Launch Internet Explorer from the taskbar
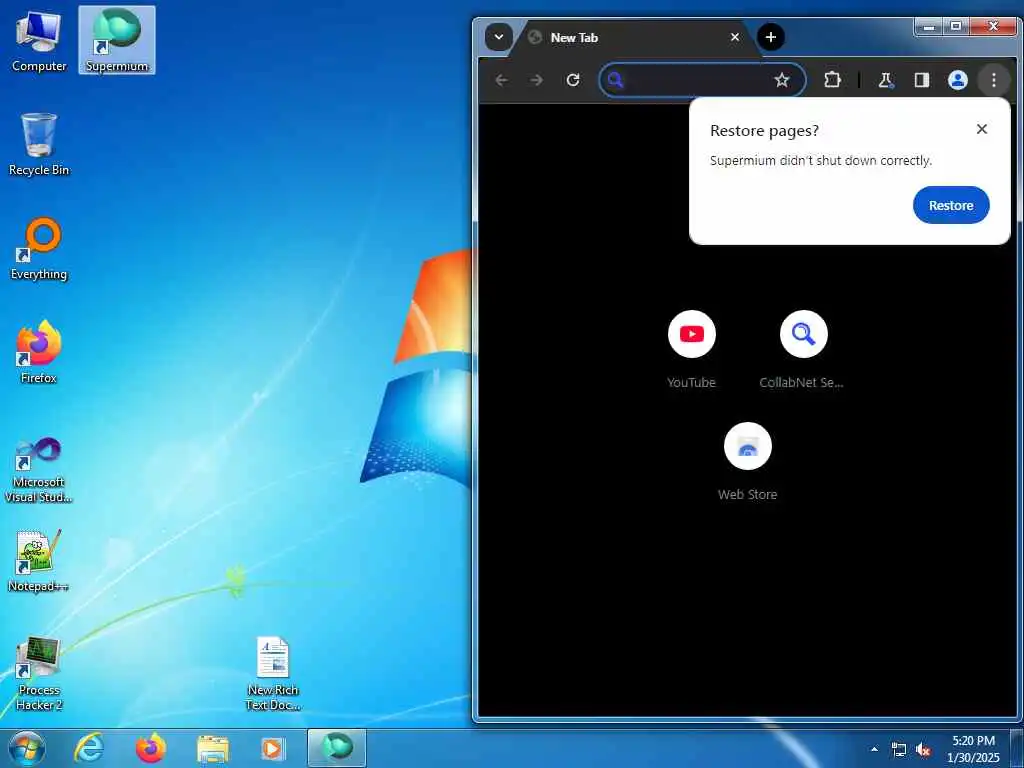Screen dimensions: 1024x768 point(89,748)
